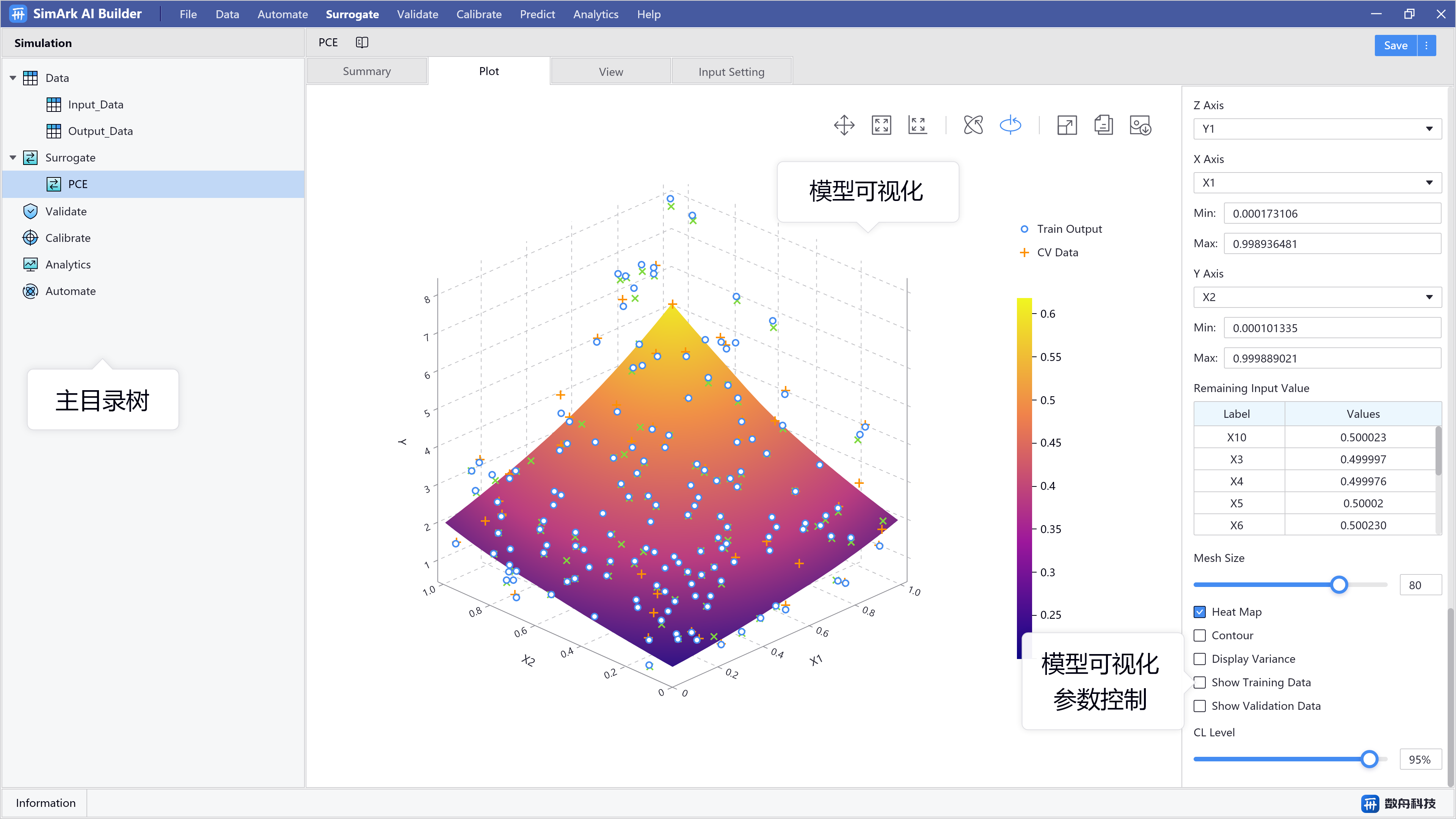Click the Validate shield icon
1456x819 pixels.
(30, 212)
